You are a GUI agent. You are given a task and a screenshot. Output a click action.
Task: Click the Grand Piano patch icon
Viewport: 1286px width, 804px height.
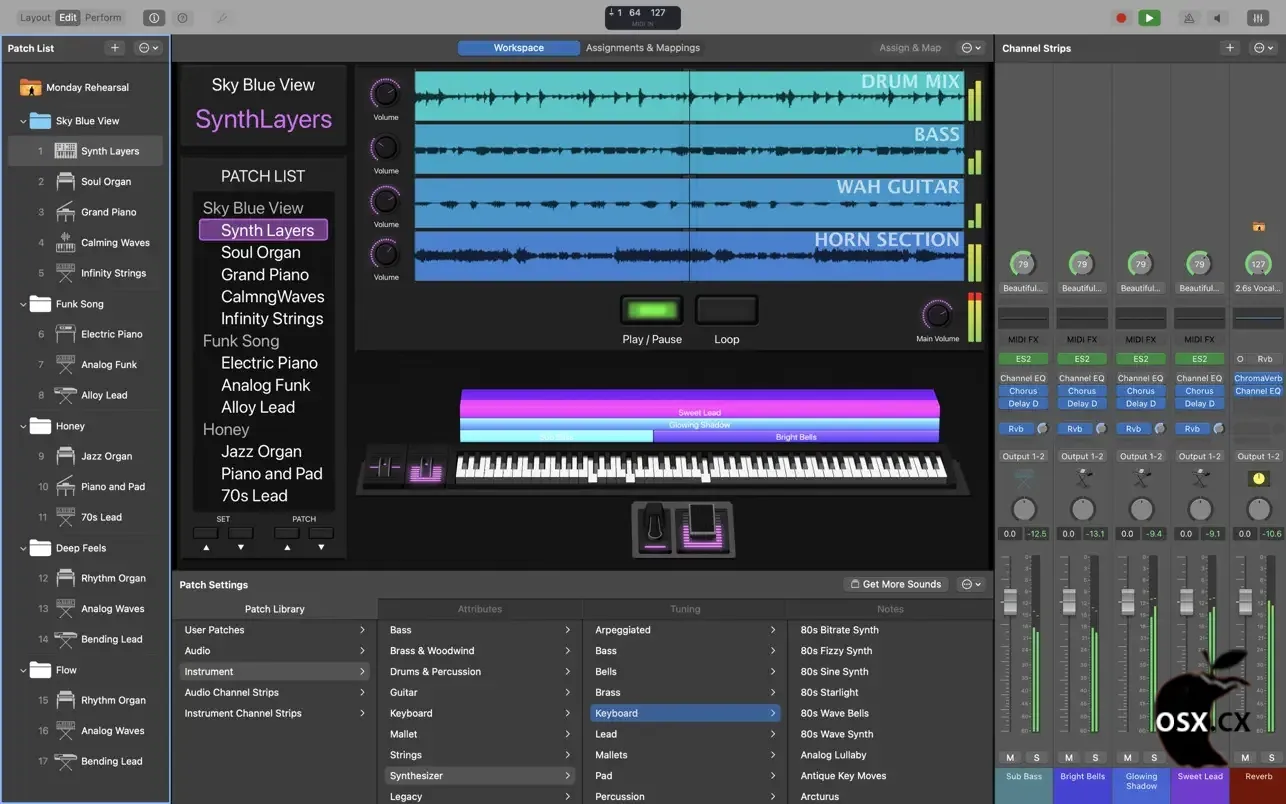[x=66, y=212]
